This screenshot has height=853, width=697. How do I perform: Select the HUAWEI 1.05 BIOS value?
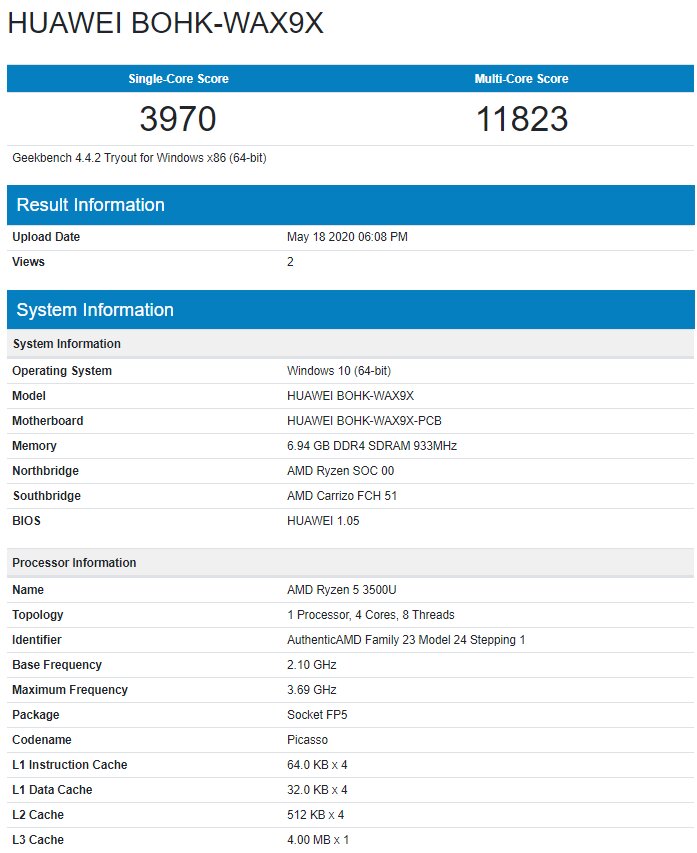[x=323, y=521]
